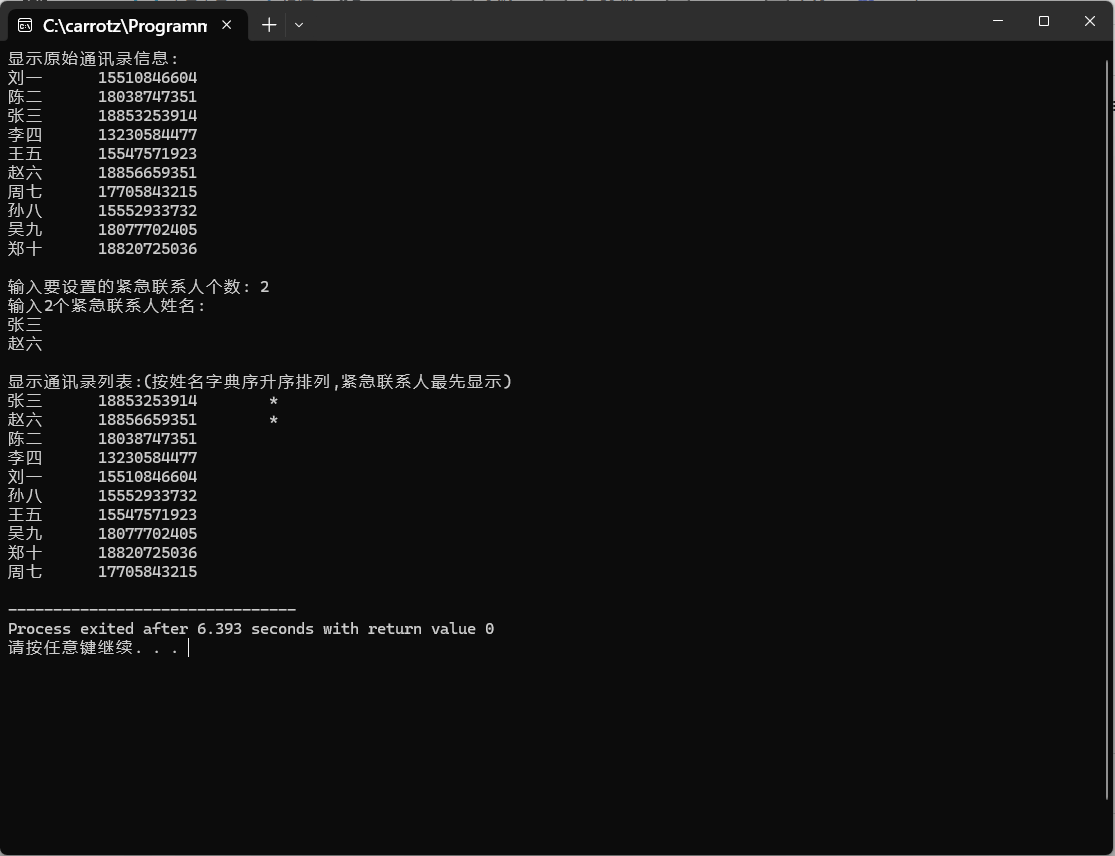Click 王五 in the sorted list

click(25, 515)
